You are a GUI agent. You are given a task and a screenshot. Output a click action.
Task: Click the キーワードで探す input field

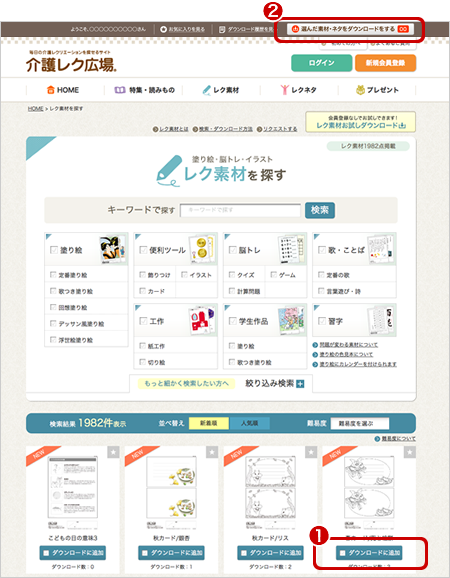click(x=240, y=210)
